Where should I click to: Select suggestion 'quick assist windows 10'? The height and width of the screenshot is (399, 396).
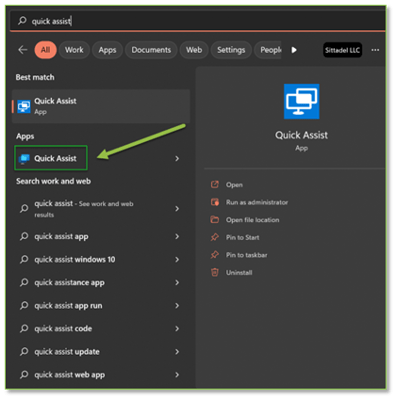coord(75,259)
